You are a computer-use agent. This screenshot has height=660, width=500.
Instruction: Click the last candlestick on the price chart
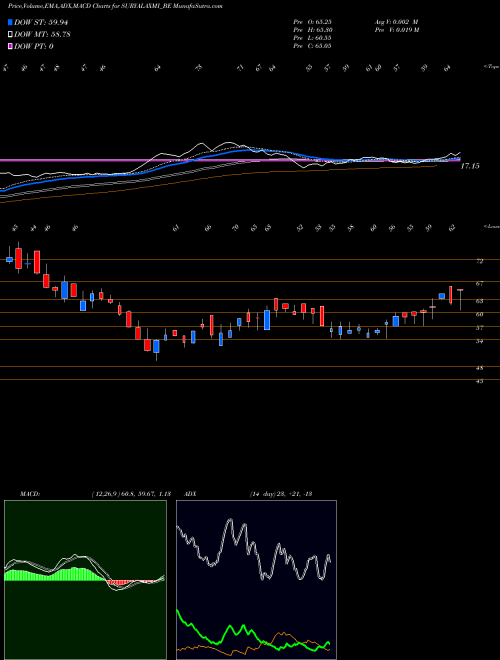tap(460, 300)
